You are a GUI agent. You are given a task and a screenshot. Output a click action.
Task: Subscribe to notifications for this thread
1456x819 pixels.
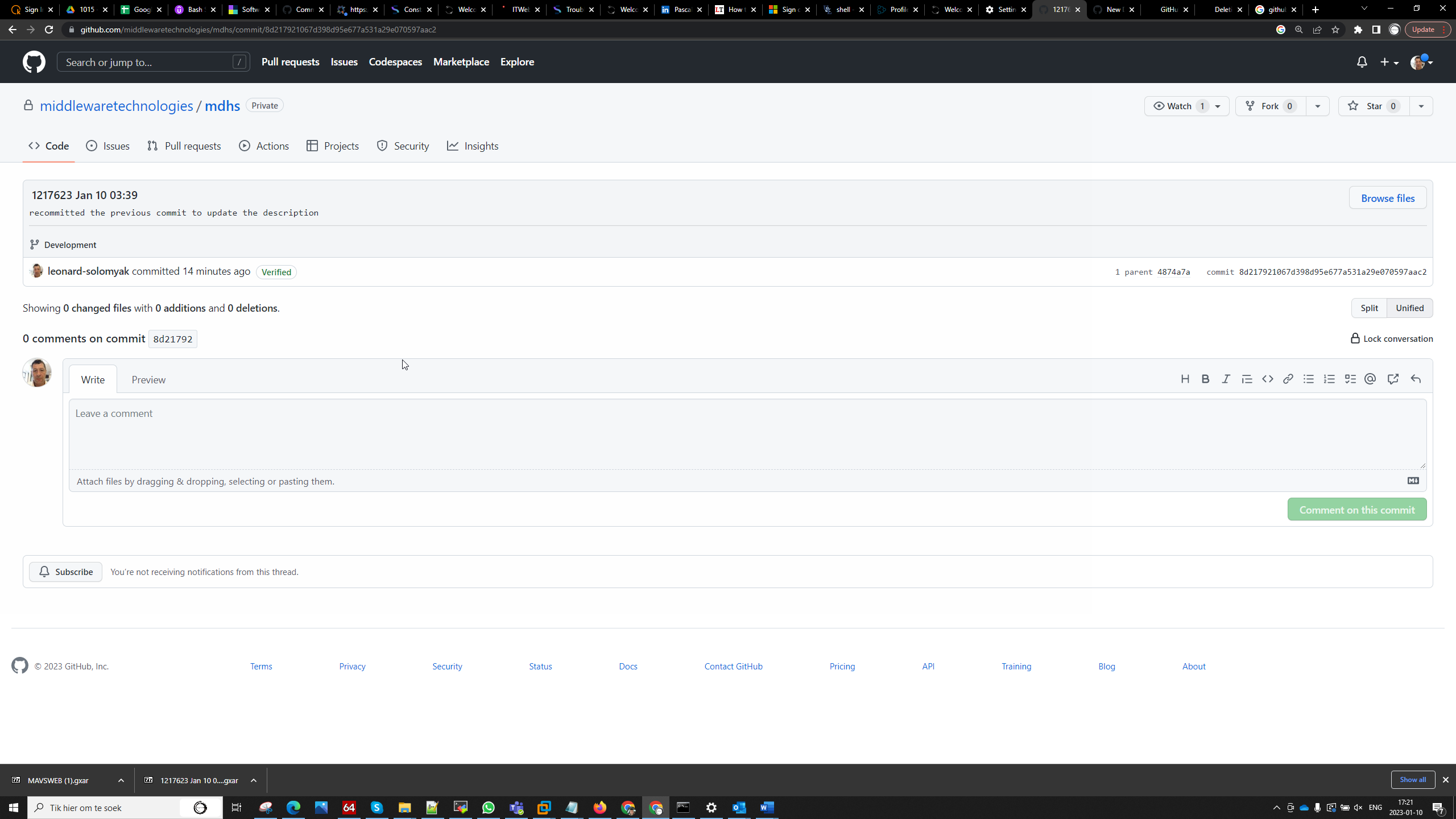65,572
